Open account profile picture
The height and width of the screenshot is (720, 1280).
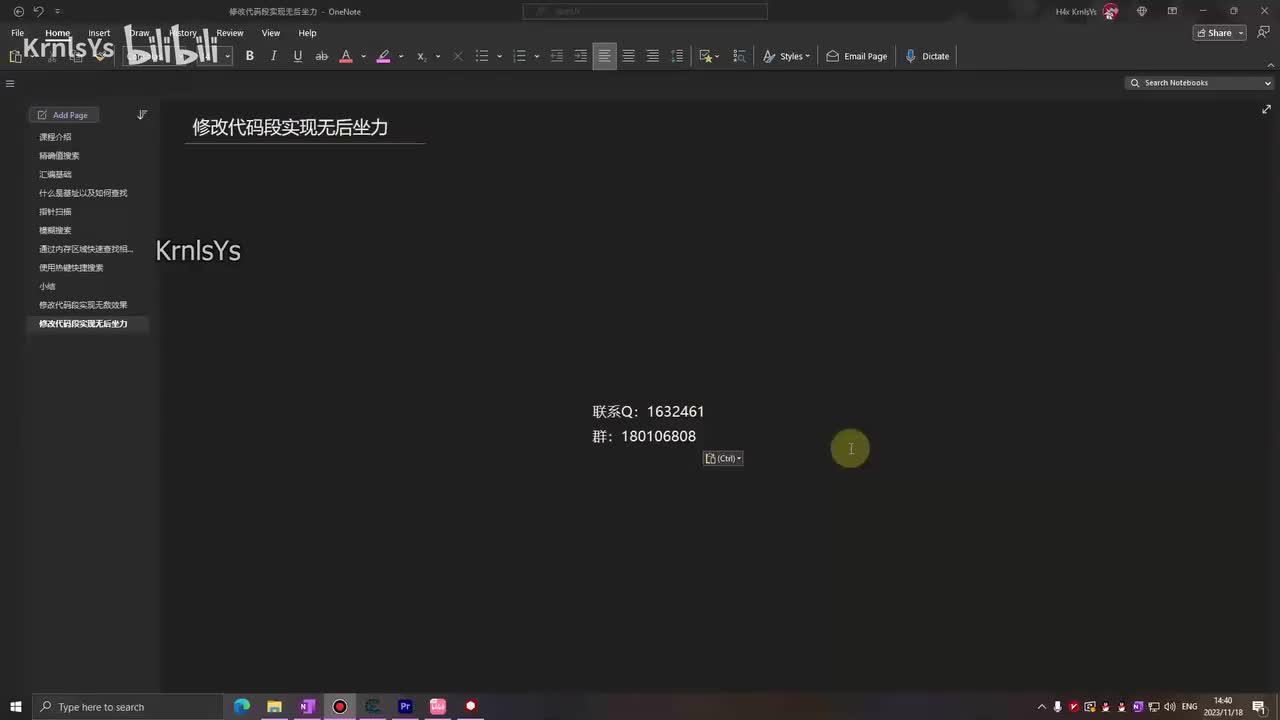coord(1110,11)
